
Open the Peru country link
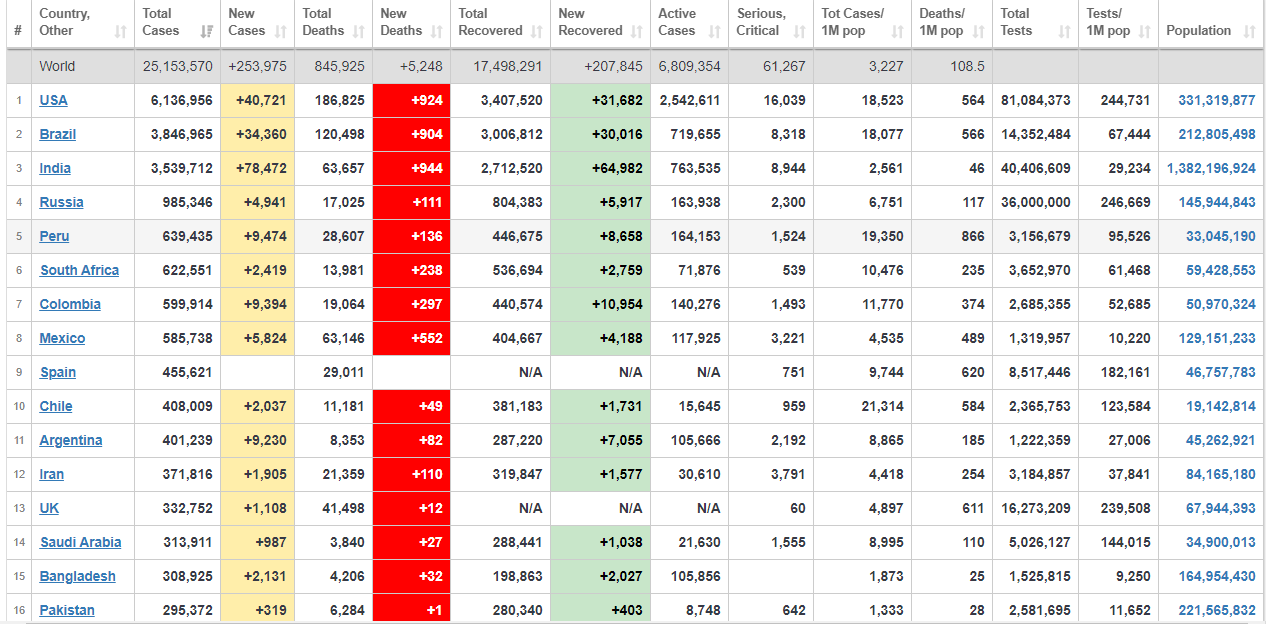[55, 236]
